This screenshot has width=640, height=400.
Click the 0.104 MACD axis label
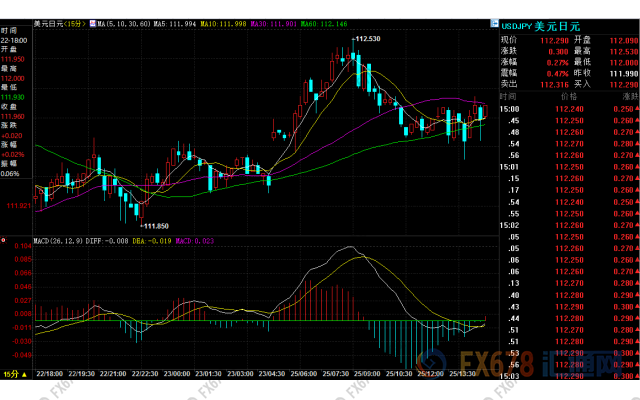click(x=23, y=246)
